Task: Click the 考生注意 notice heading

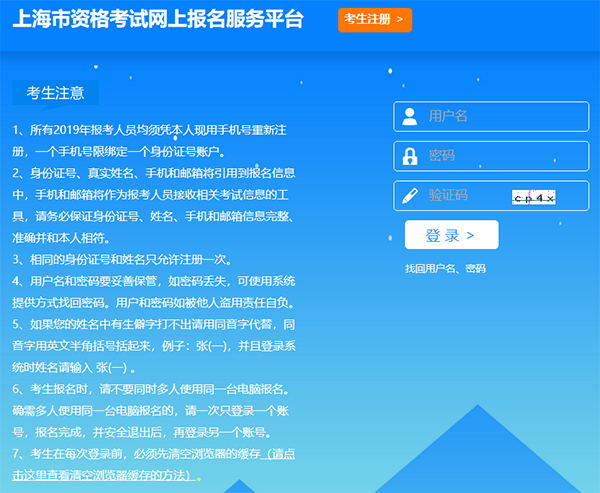Action: tap(55, 93)
